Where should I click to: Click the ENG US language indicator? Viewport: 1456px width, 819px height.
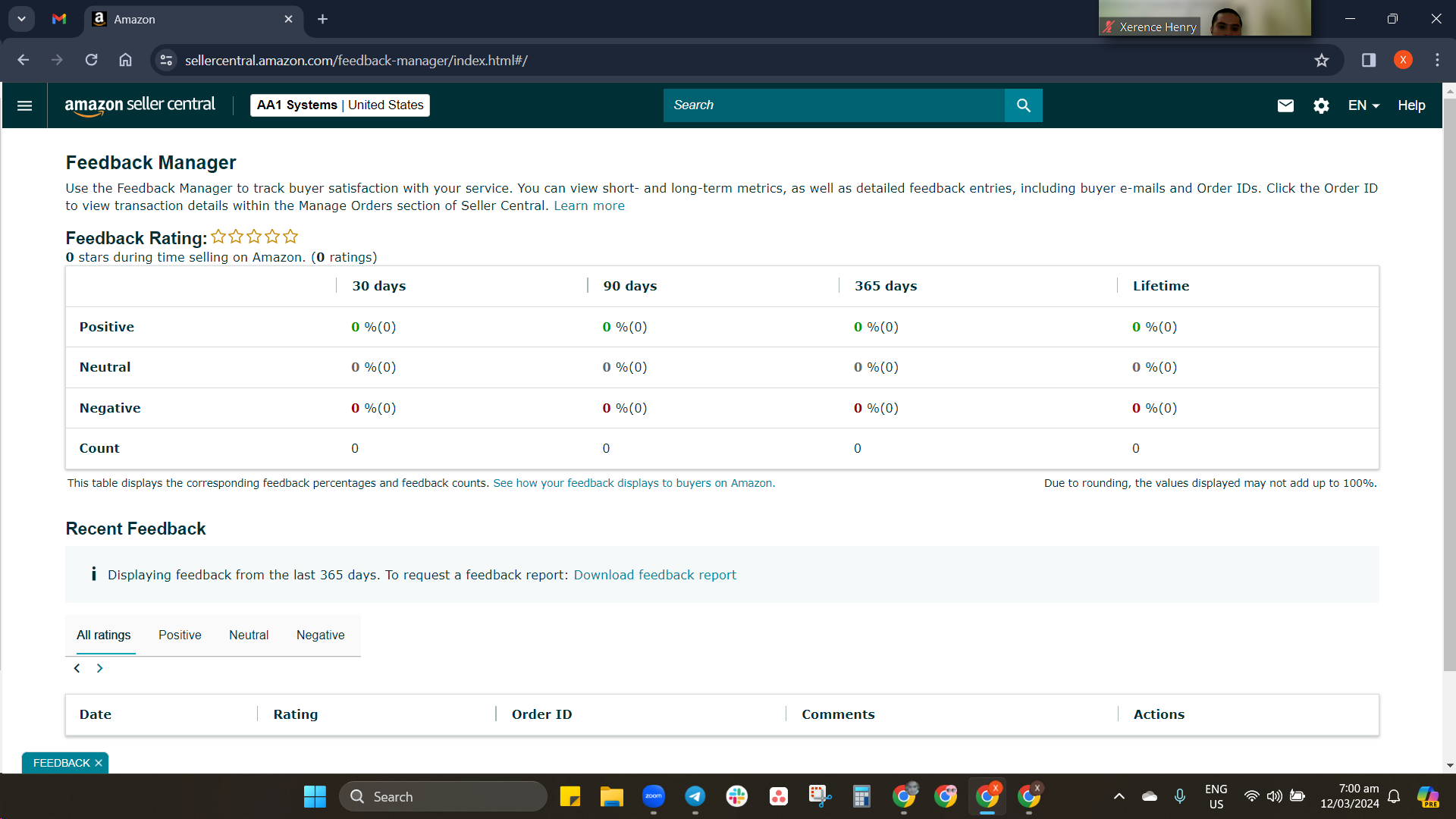pos(1216,796)
